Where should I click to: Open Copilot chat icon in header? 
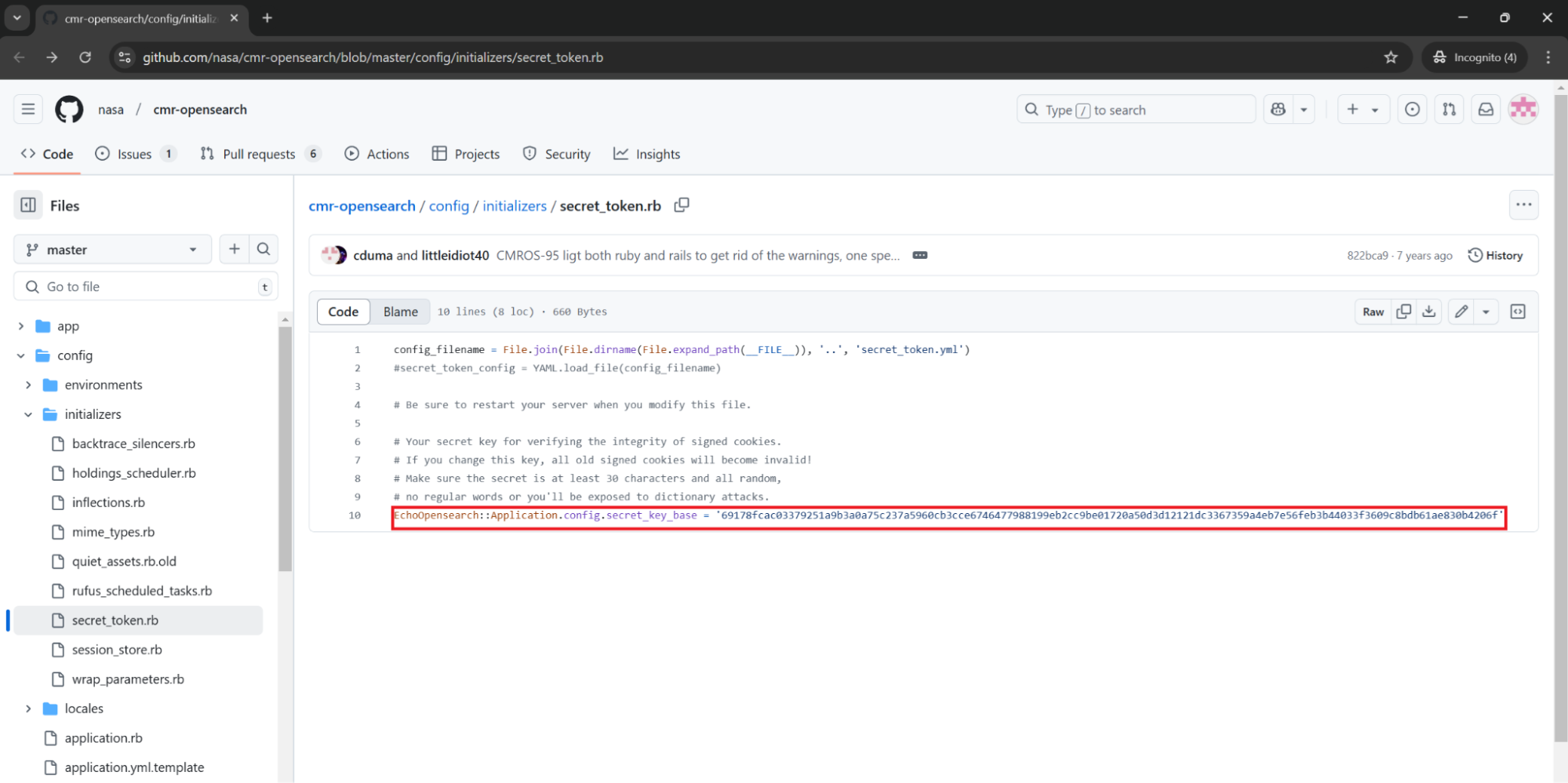[1279, 110]
